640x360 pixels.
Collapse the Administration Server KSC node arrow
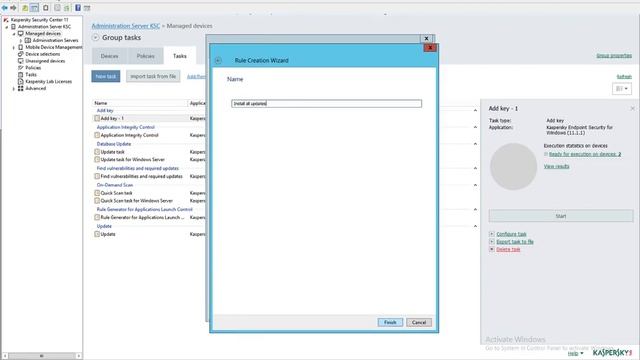(x=7, y=27)
